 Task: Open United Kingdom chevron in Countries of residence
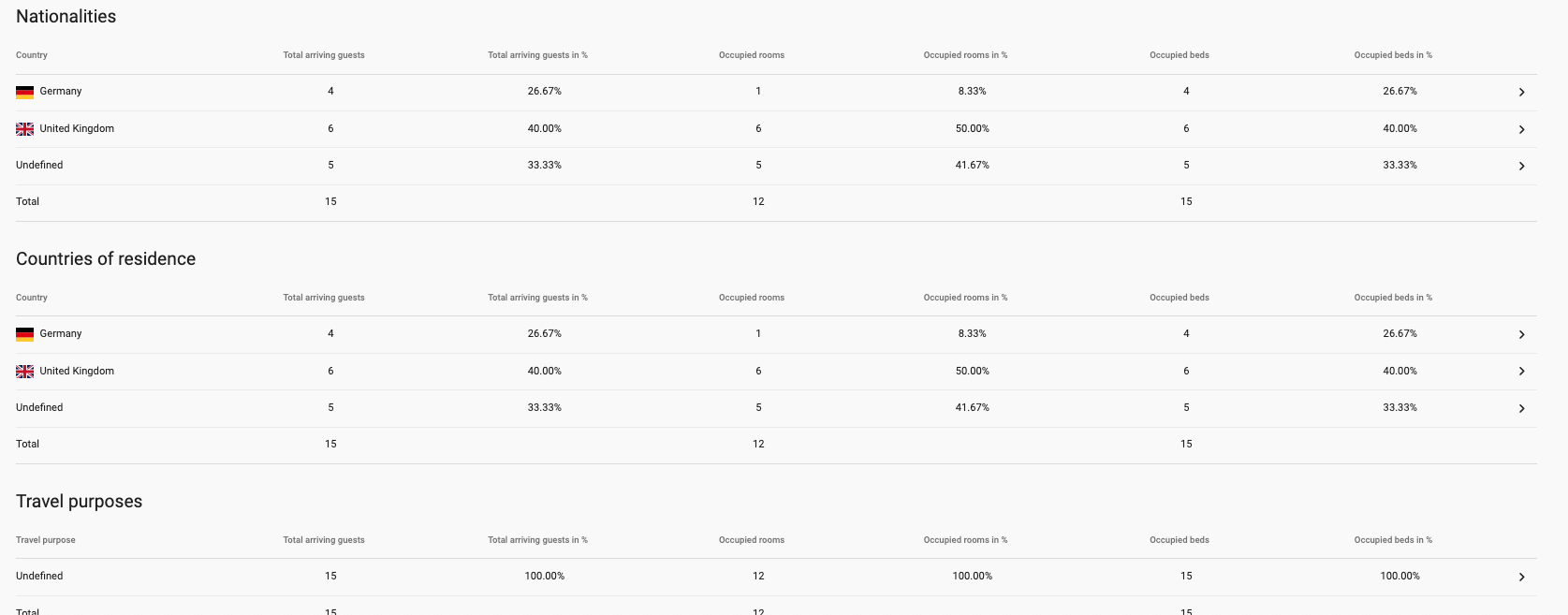pyautogui.click(x=1521, y=372)
